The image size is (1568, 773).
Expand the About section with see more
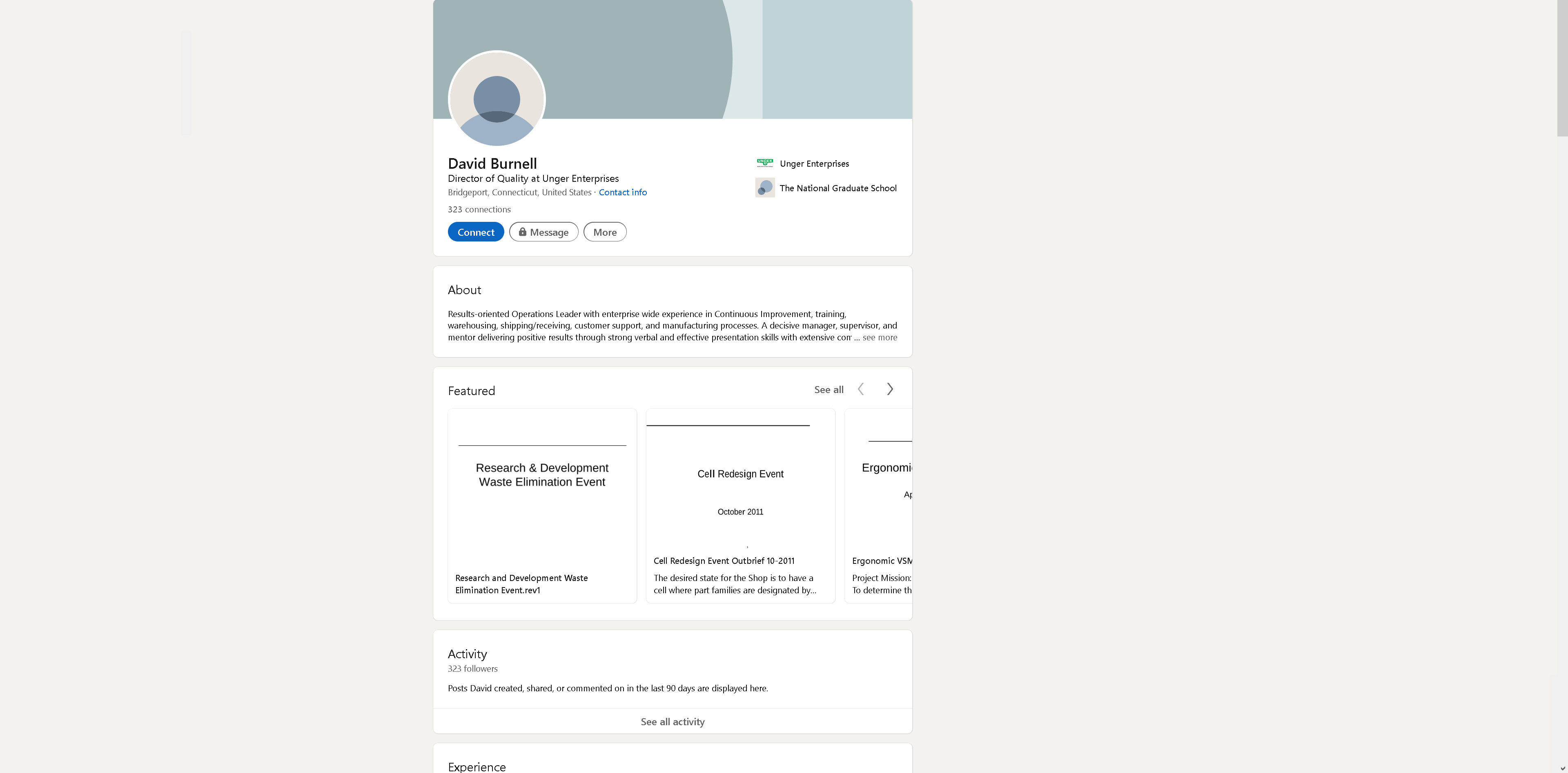(880, 337)
